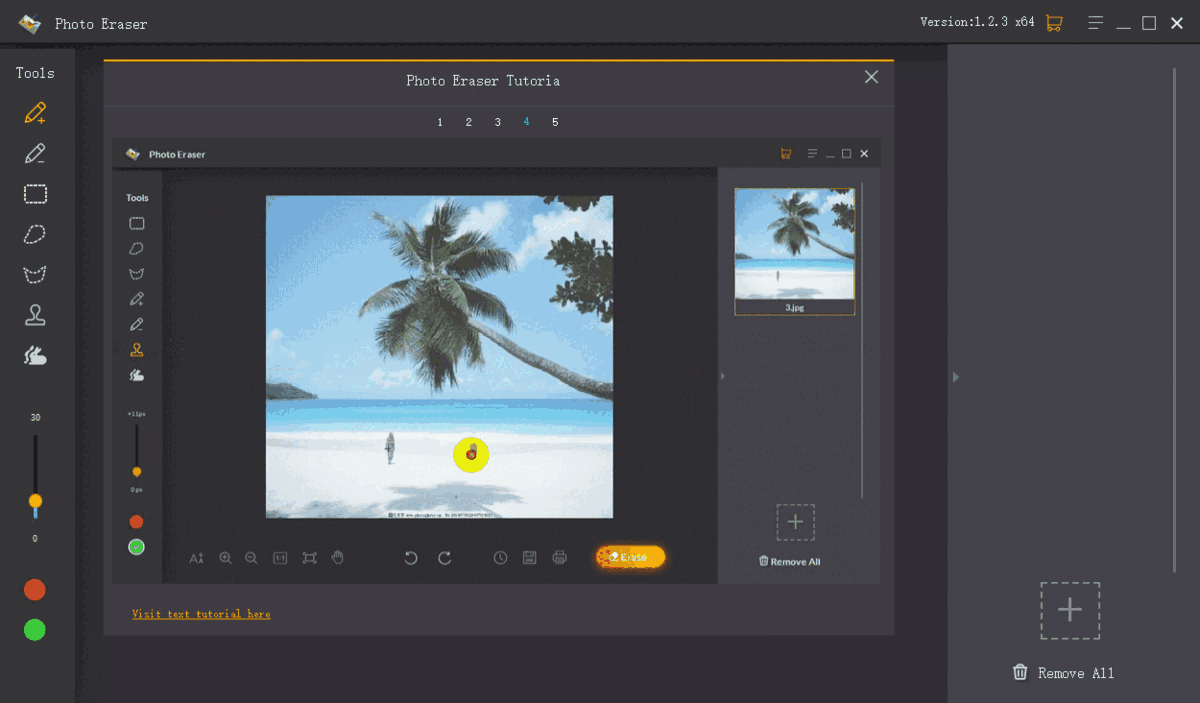Select the 3.jpg thumbnail
The width and height of the screenshot is (1200, 703).
click(794, 250)
